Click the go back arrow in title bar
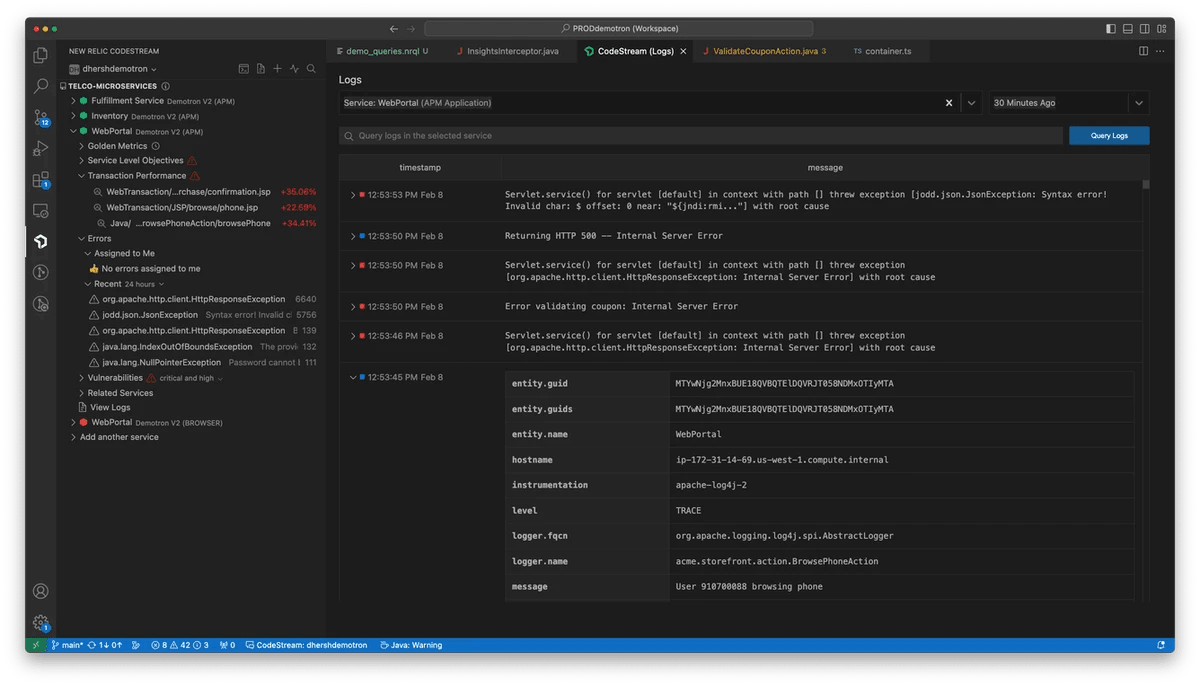Viewport: 1200px width, 686px height. coord(394,29)
